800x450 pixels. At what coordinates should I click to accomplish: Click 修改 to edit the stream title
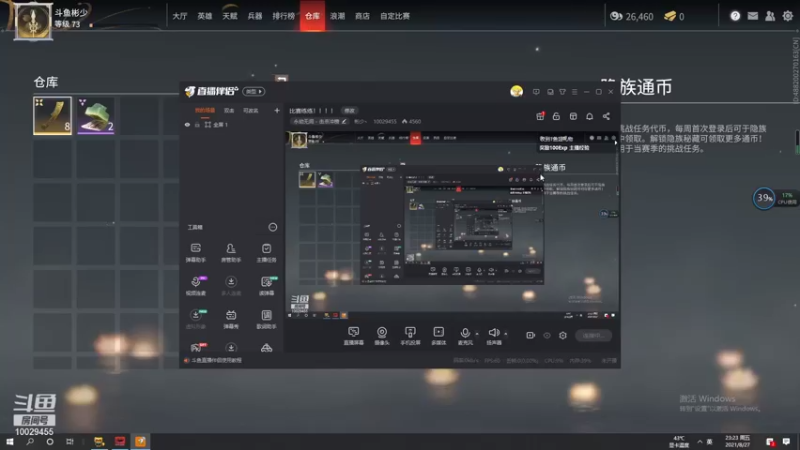click(349, 110)
